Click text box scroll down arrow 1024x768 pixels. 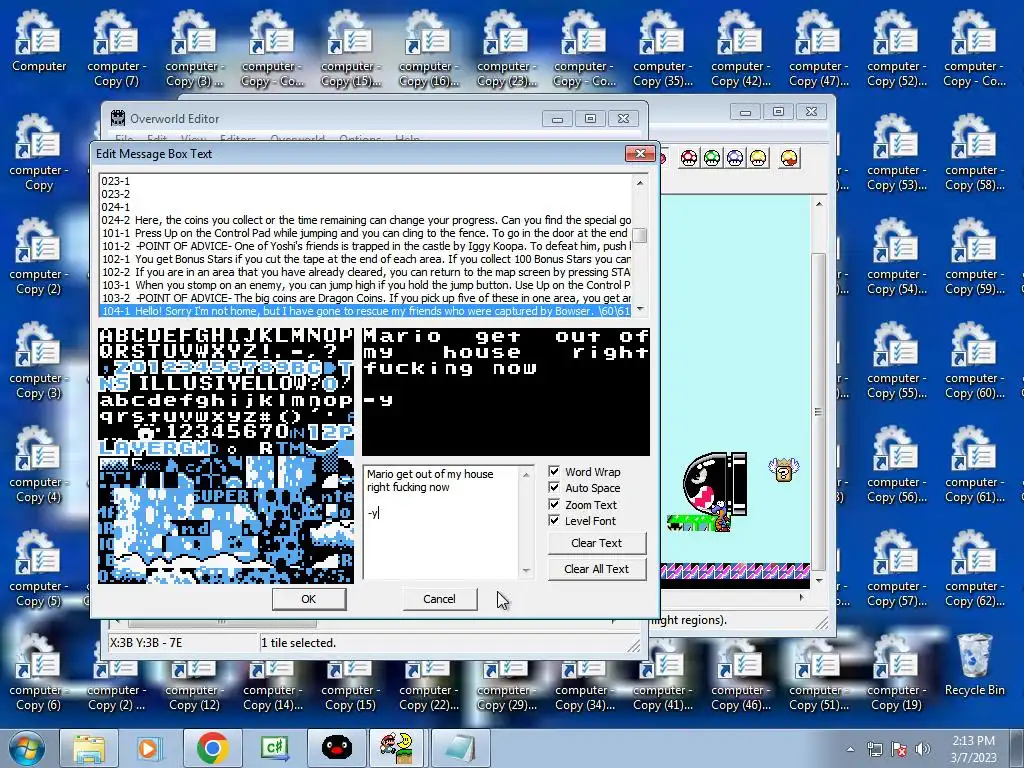click(526, 570)
